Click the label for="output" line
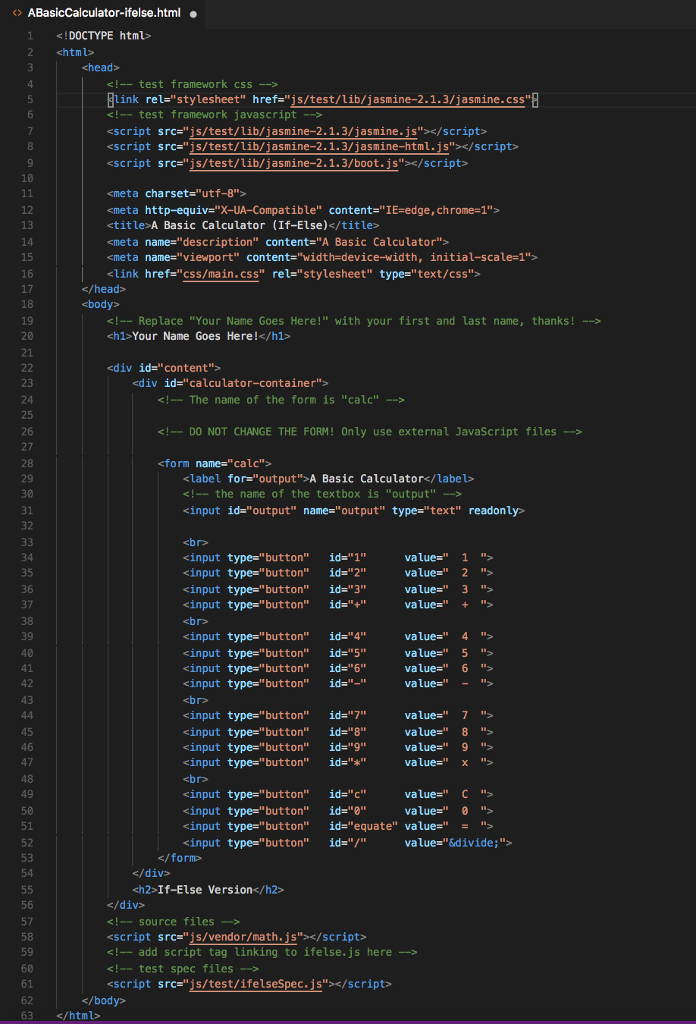 coord(328,479)
